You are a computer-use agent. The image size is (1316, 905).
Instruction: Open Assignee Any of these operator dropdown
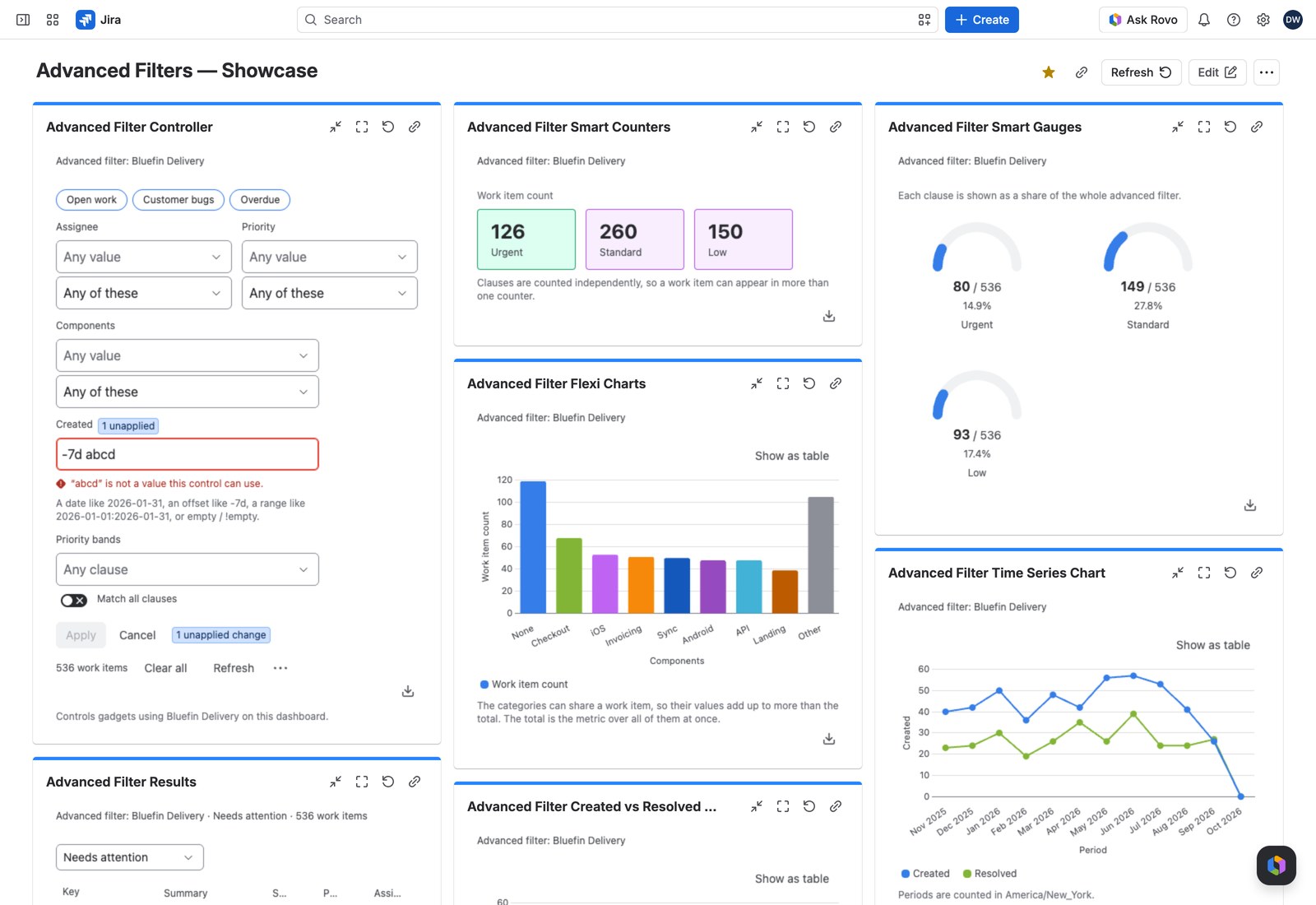coord(144,293)
